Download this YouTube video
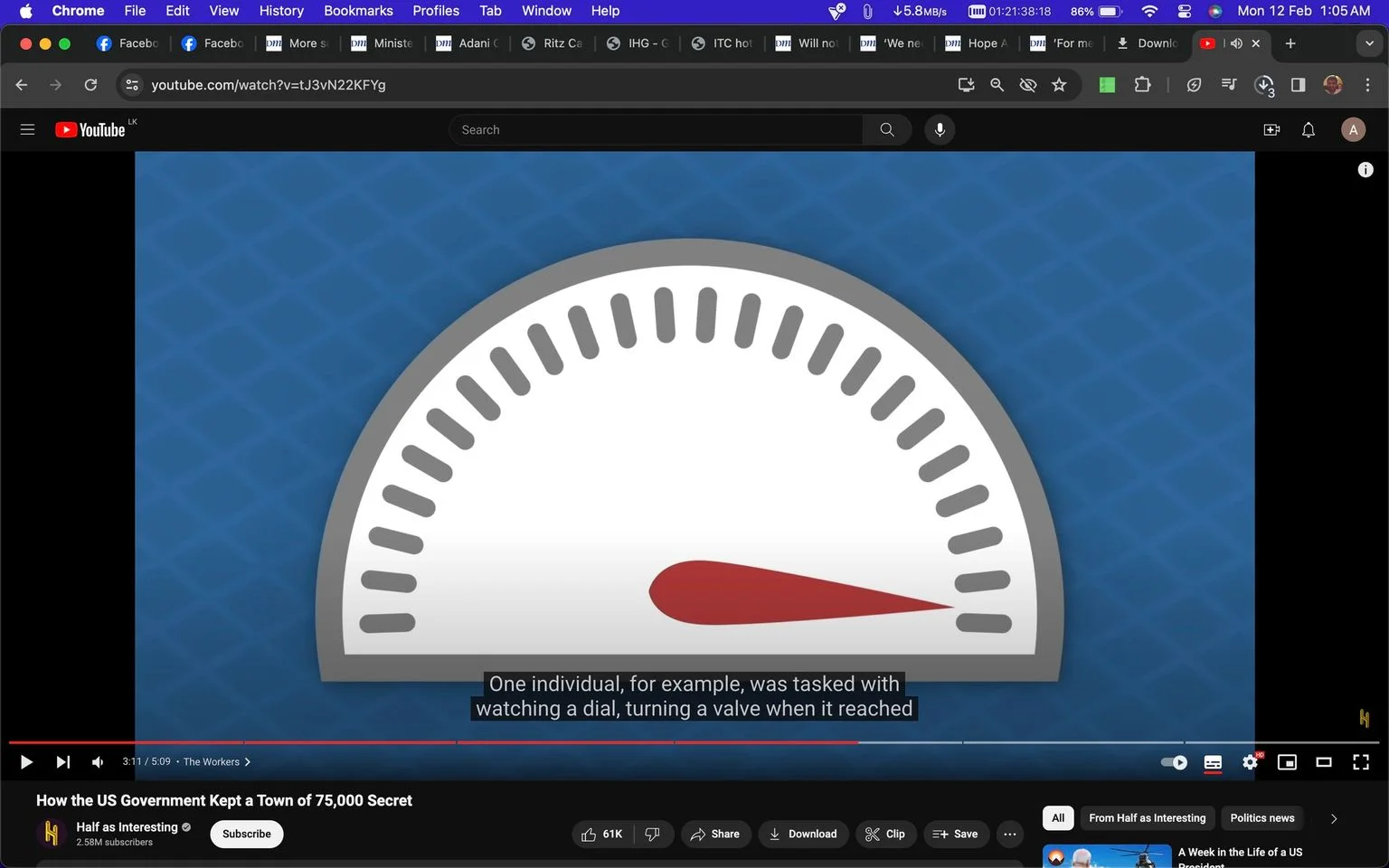Viewport: 1389px width, 868px height. pos(803,834)
